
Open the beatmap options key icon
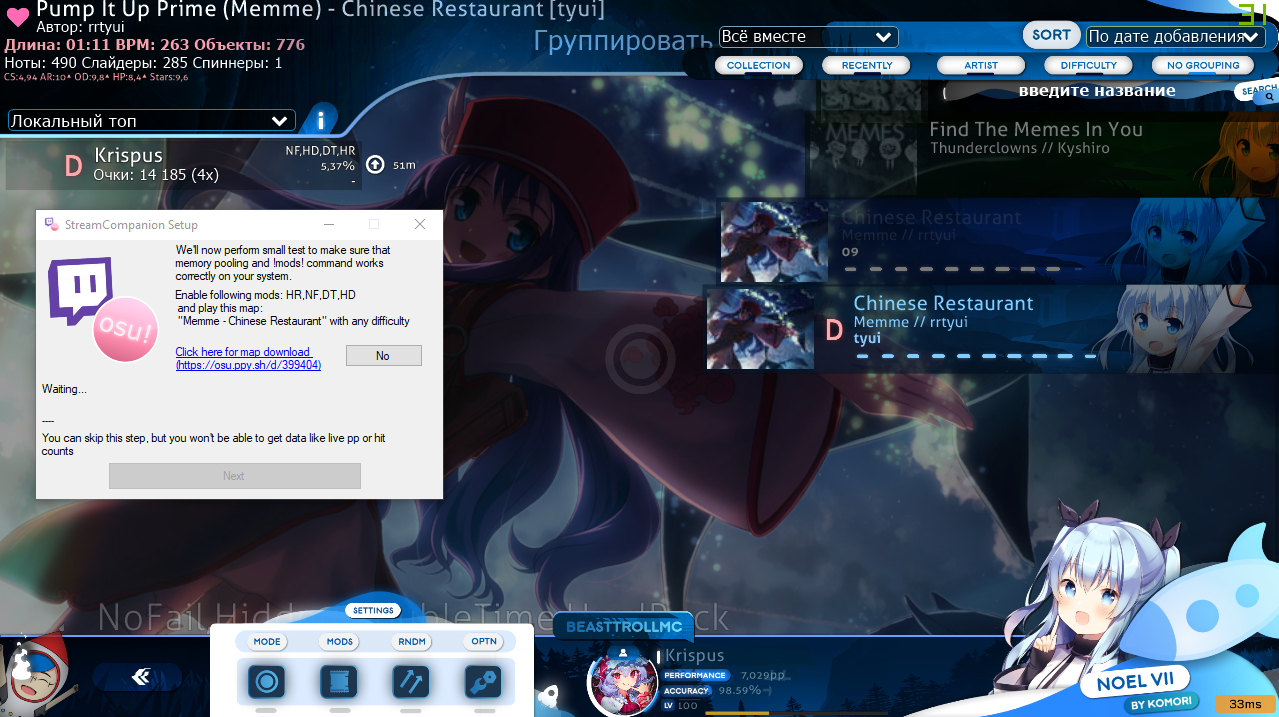pyautogui.click(x=483, y=682)
